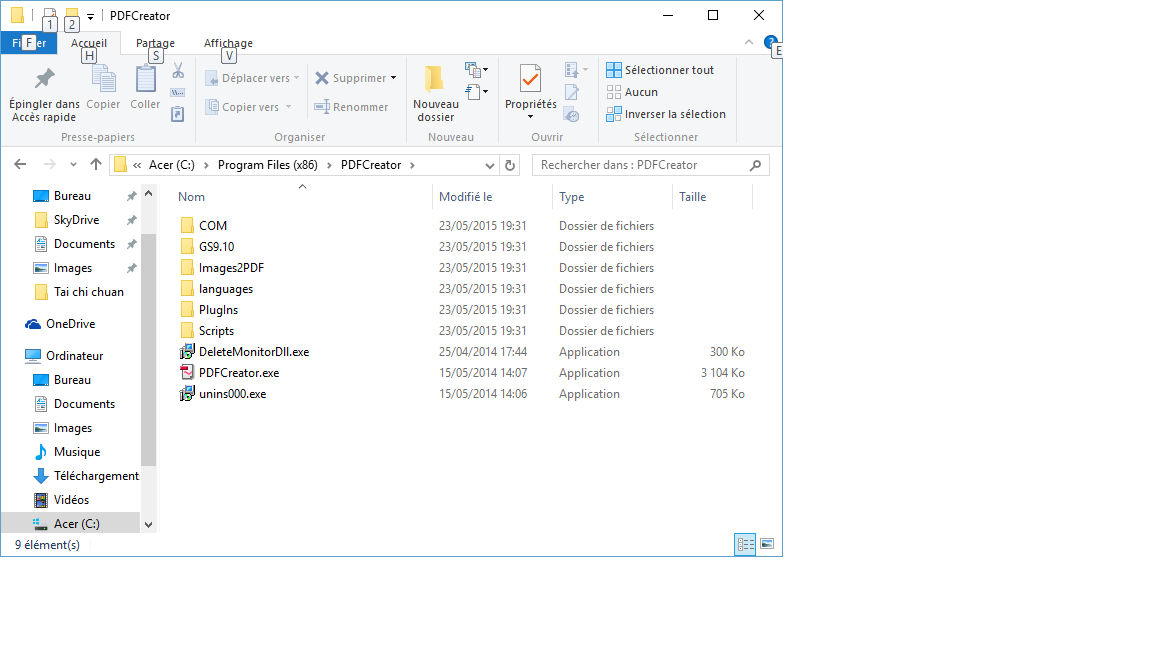Select the languages folder name
This screenshot has height=648, width=1152.
coord(226,289)
